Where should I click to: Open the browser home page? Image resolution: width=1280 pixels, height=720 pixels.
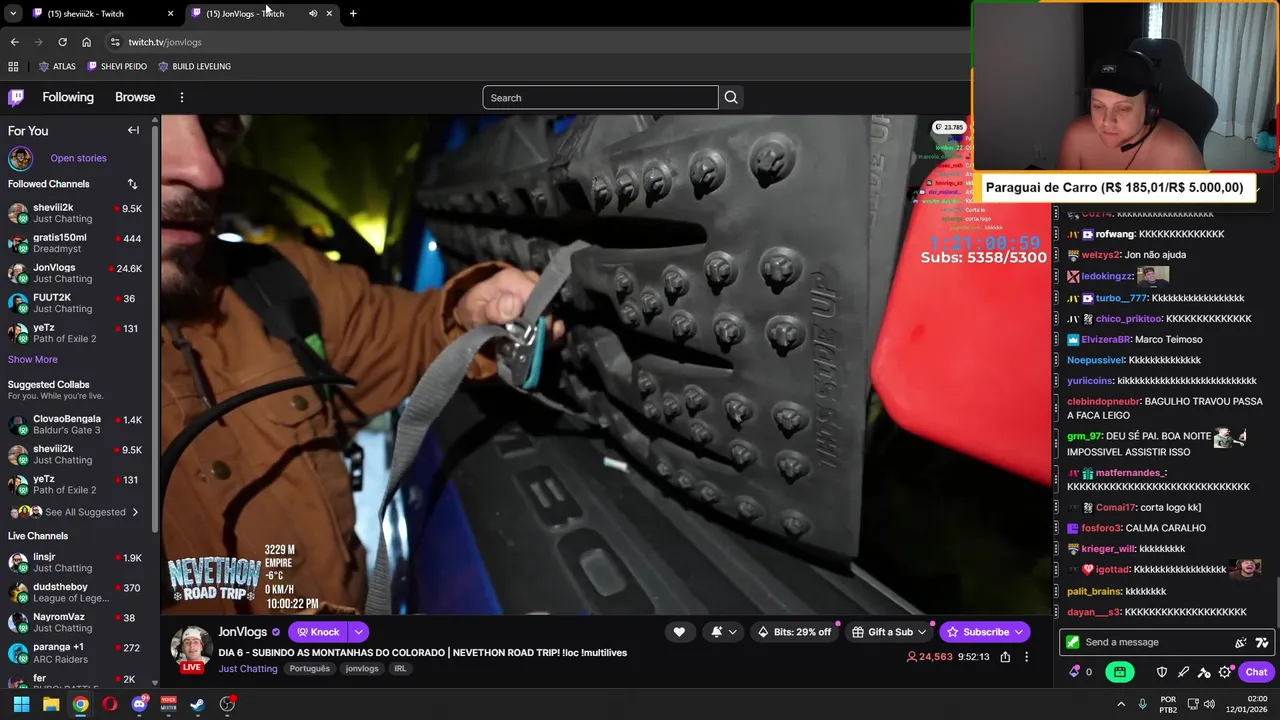tap(86, 42)
